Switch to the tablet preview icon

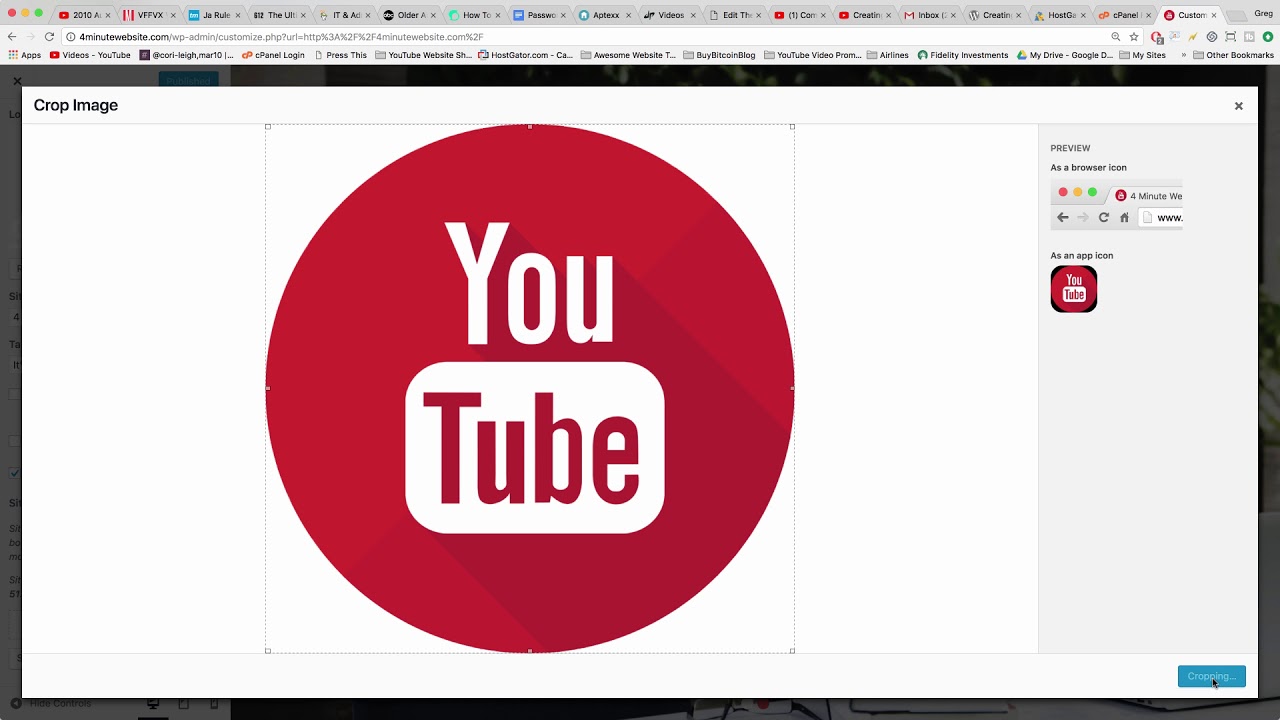pos(181,703)
